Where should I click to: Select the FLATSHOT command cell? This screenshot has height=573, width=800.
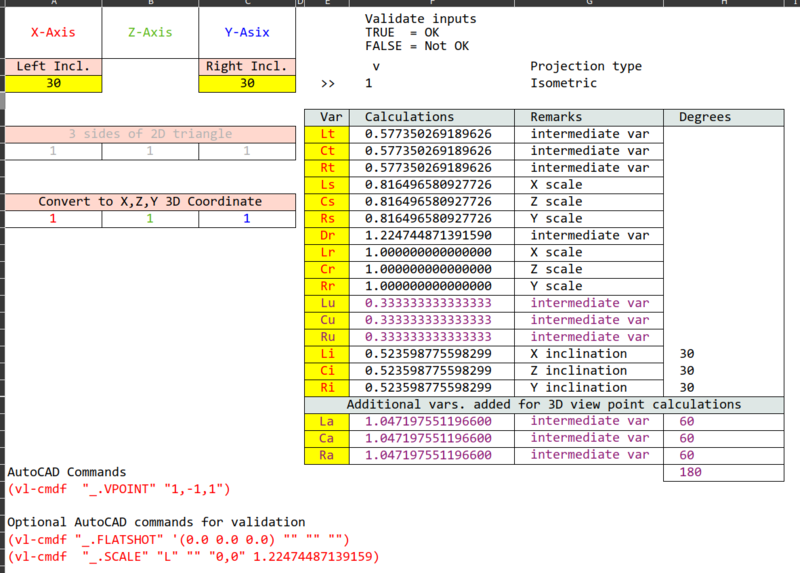(178, 540)
